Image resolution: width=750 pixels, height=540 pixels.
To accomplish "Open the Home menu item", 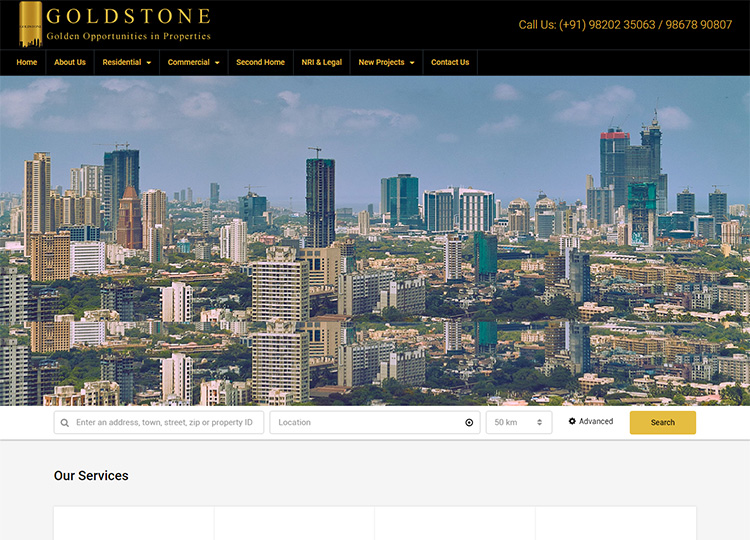I will [x=27, y=62].
